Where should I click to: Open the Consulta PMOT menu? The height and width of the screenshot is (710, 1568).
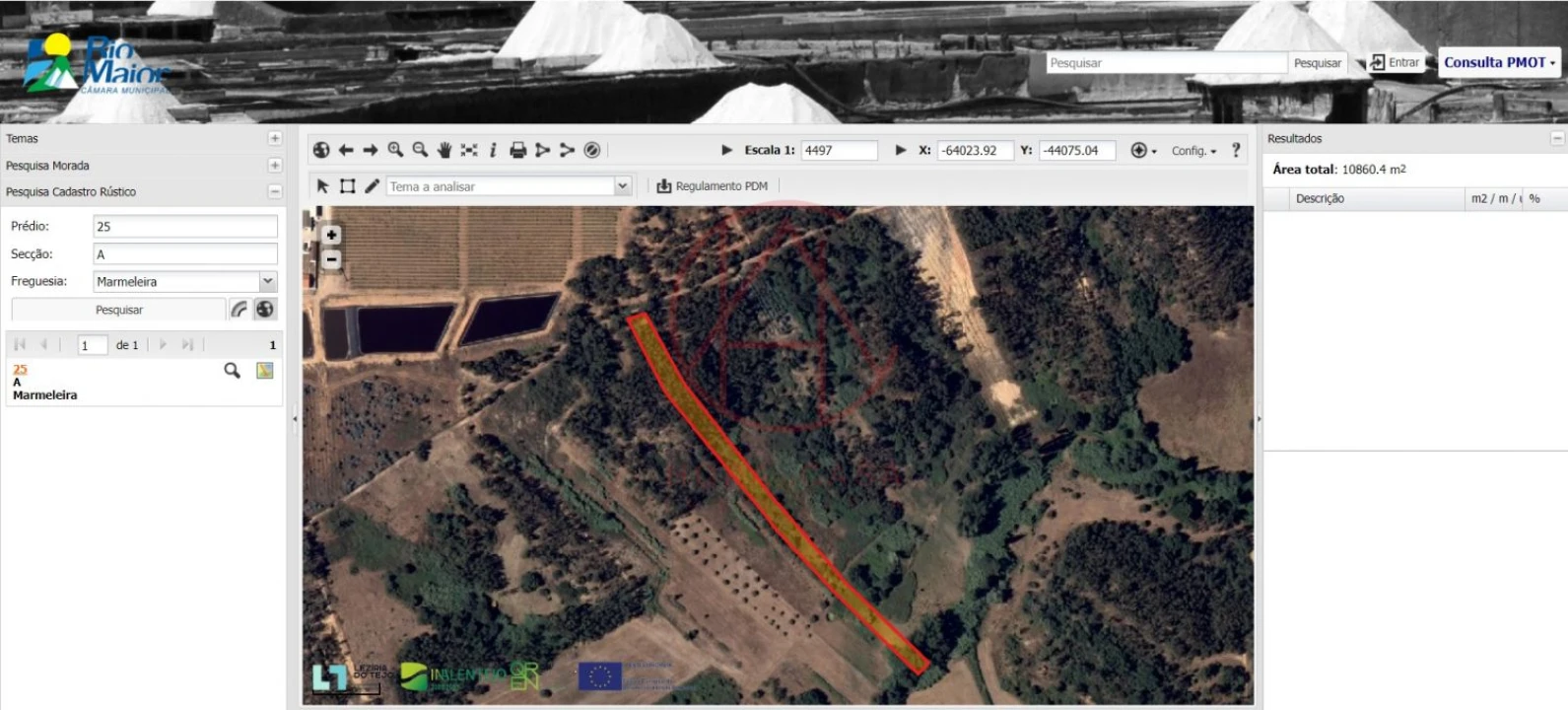coord(1499,62)
